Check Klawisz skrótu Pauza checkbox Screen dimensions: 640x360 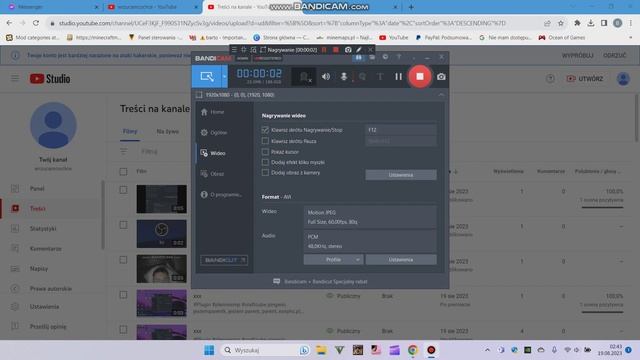click(x=265, y=141)
